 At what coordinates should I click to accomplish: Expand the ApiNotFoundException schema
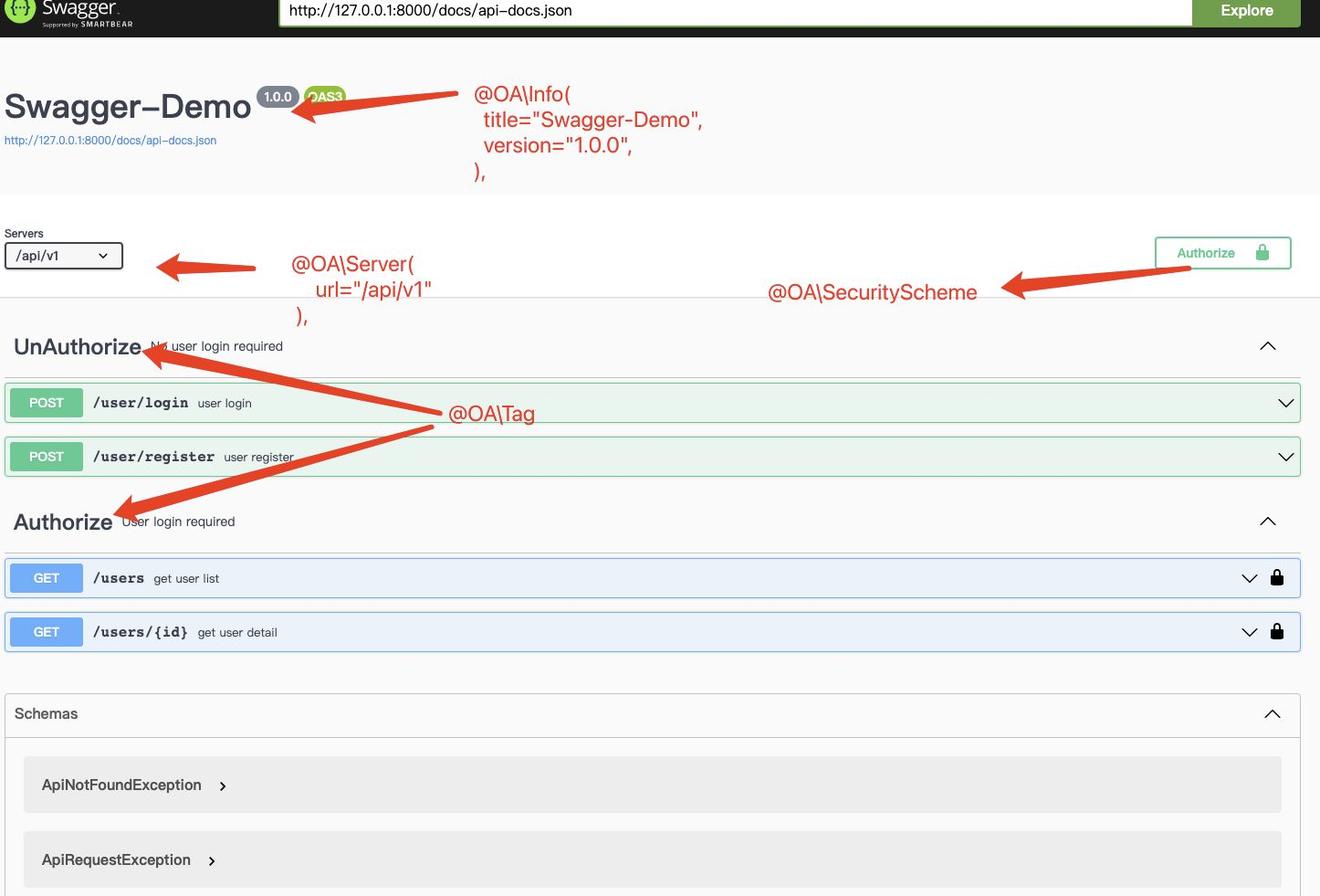[x=222, y=786]
